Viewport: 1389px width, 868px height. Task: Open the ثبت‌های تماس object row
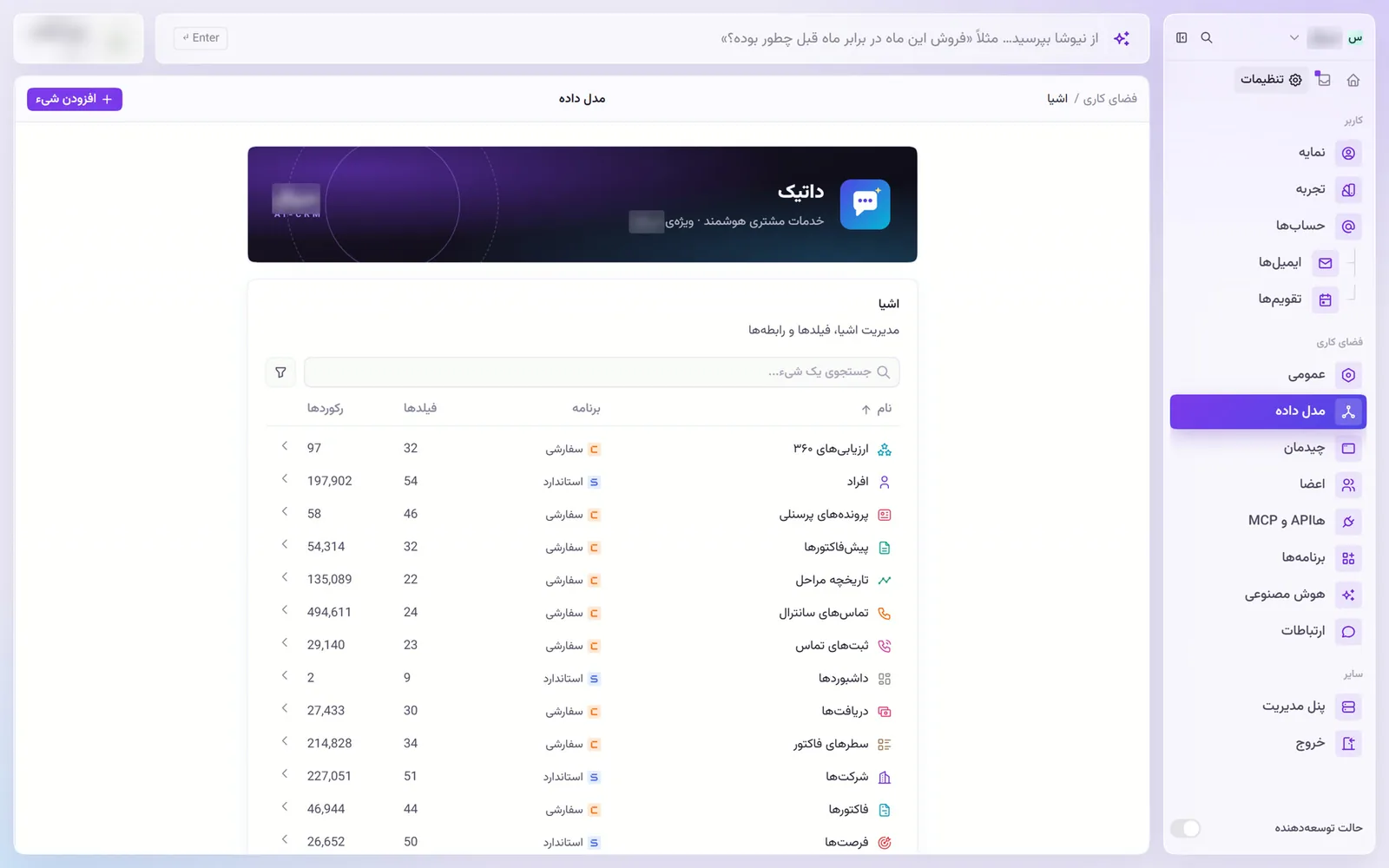pyautogui.click(x=583, y=646)
